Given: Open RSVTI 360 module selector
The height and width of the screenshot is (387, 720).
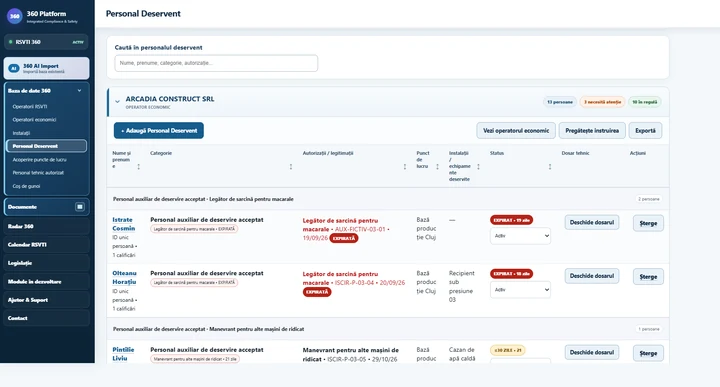Looking at the screenshot, I should 46,42.
